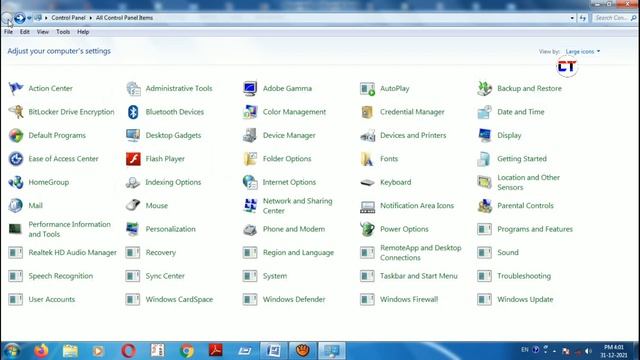Open the Mail icon

(16, 205)
